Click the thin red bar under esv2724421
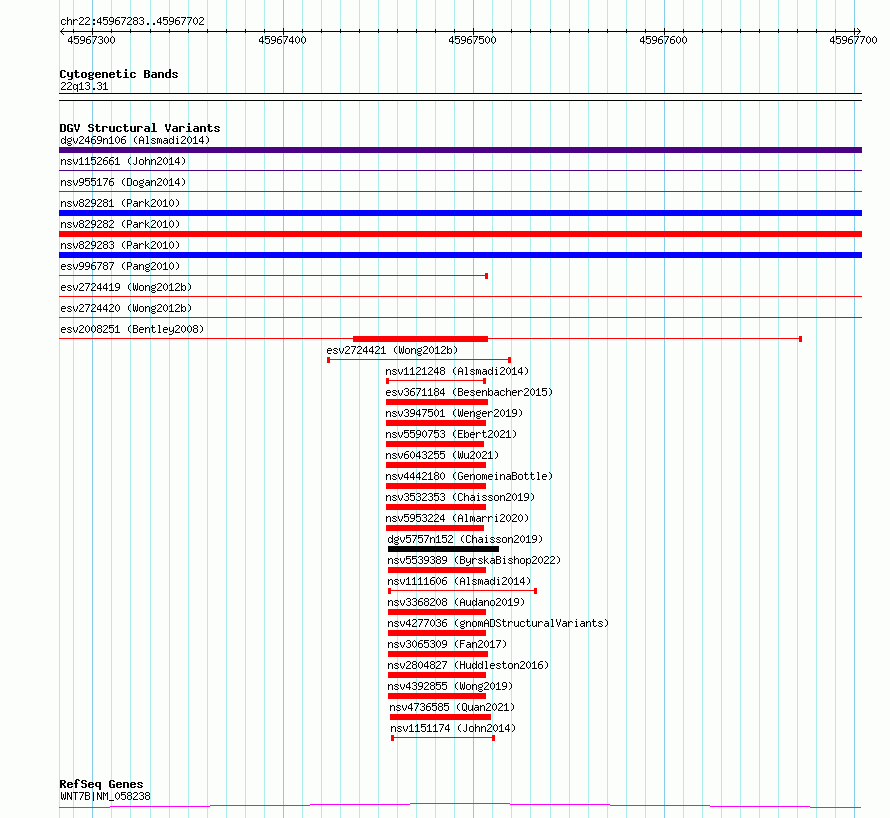Image resolution: width=890 pixels, height=818 pixels. tap(419, 360)
